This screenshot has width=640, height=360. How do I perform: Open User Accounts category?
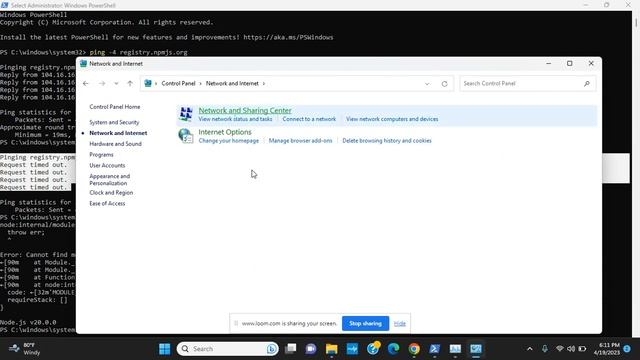(x=107, y=166)
